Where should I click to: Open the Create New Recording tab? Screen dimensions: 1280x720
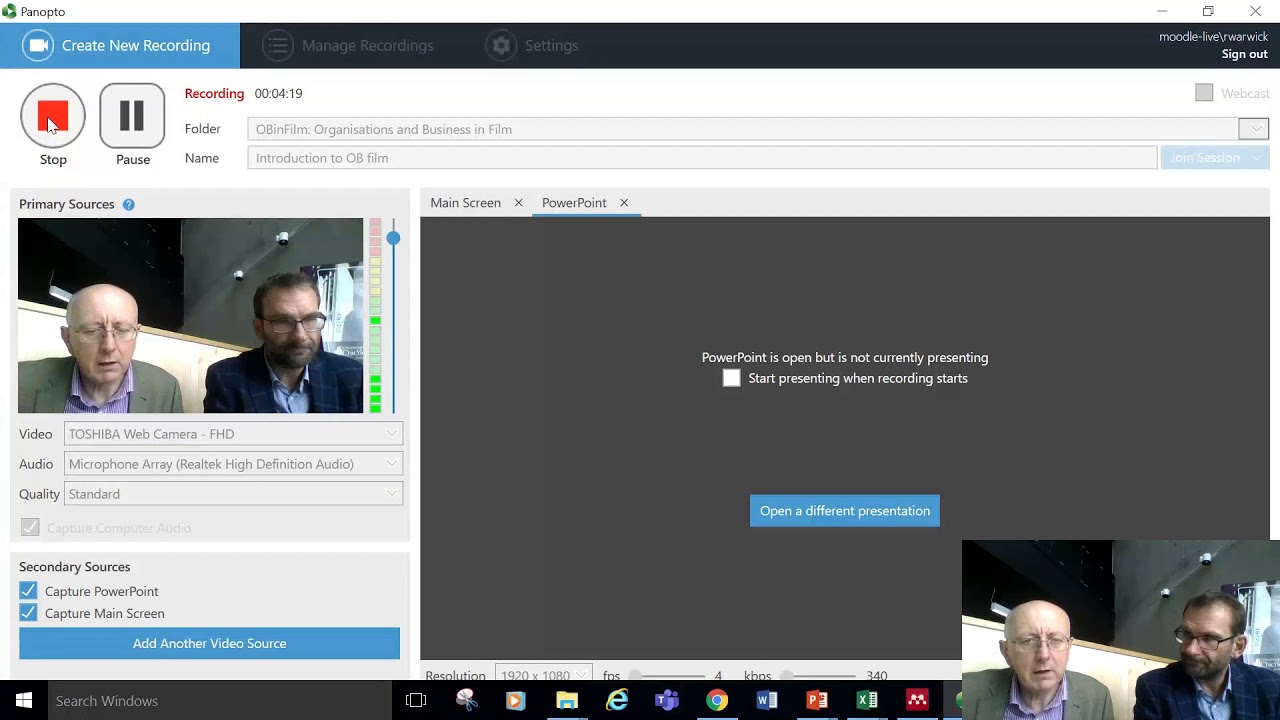click(120, 45)
